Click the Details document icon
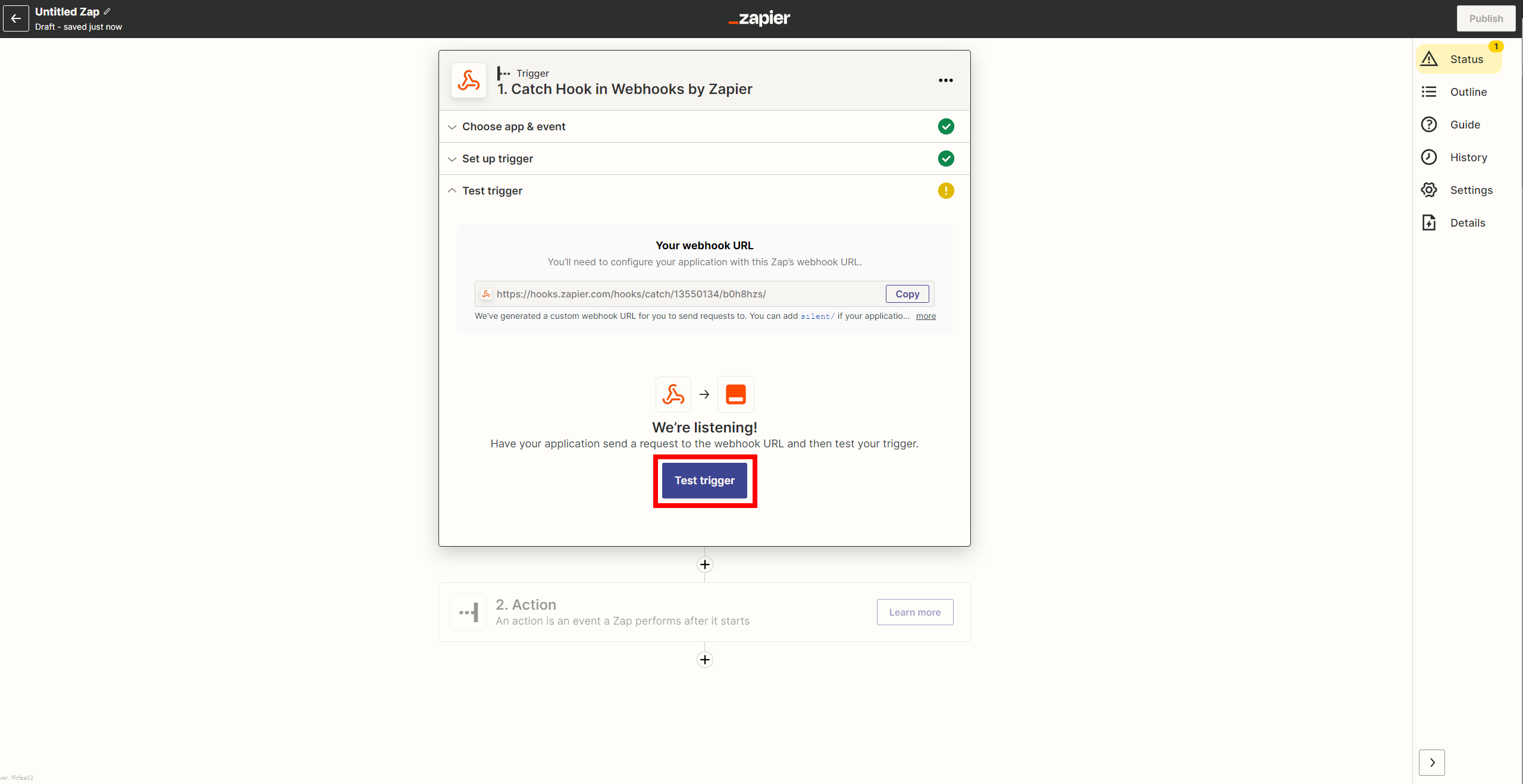 point(1429,222)
